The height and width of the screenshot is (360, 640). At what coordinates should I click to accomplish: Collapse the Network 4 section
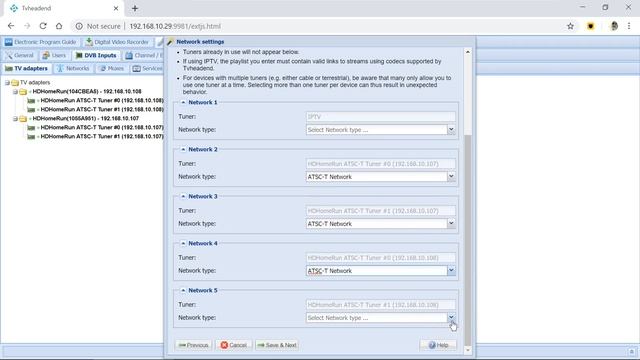point(183,243)
